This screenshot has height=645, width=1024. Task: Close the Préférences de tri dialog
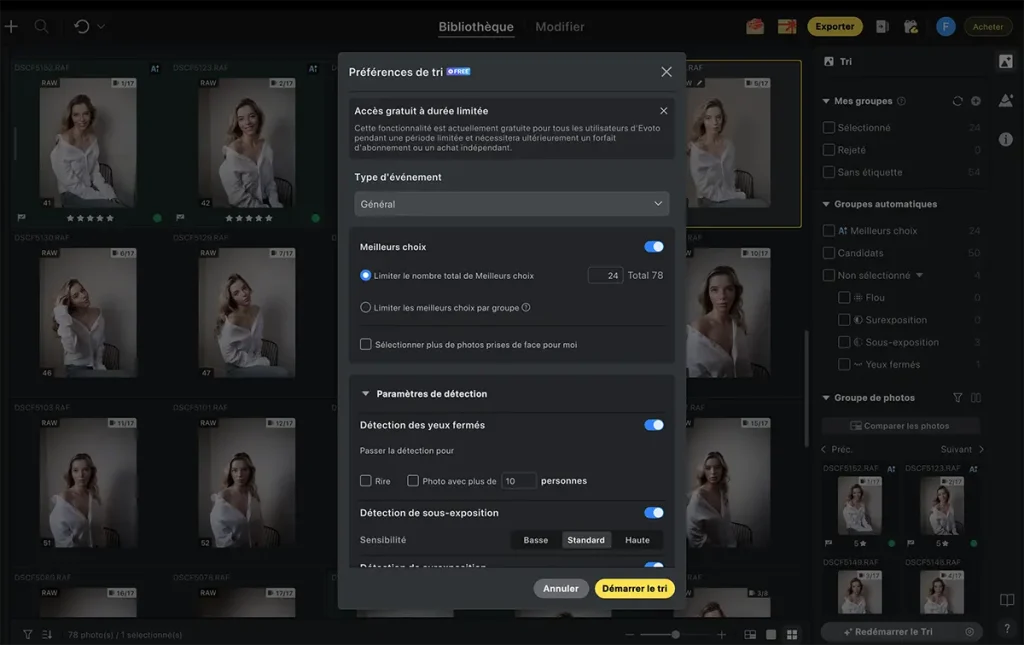(666, 72)
